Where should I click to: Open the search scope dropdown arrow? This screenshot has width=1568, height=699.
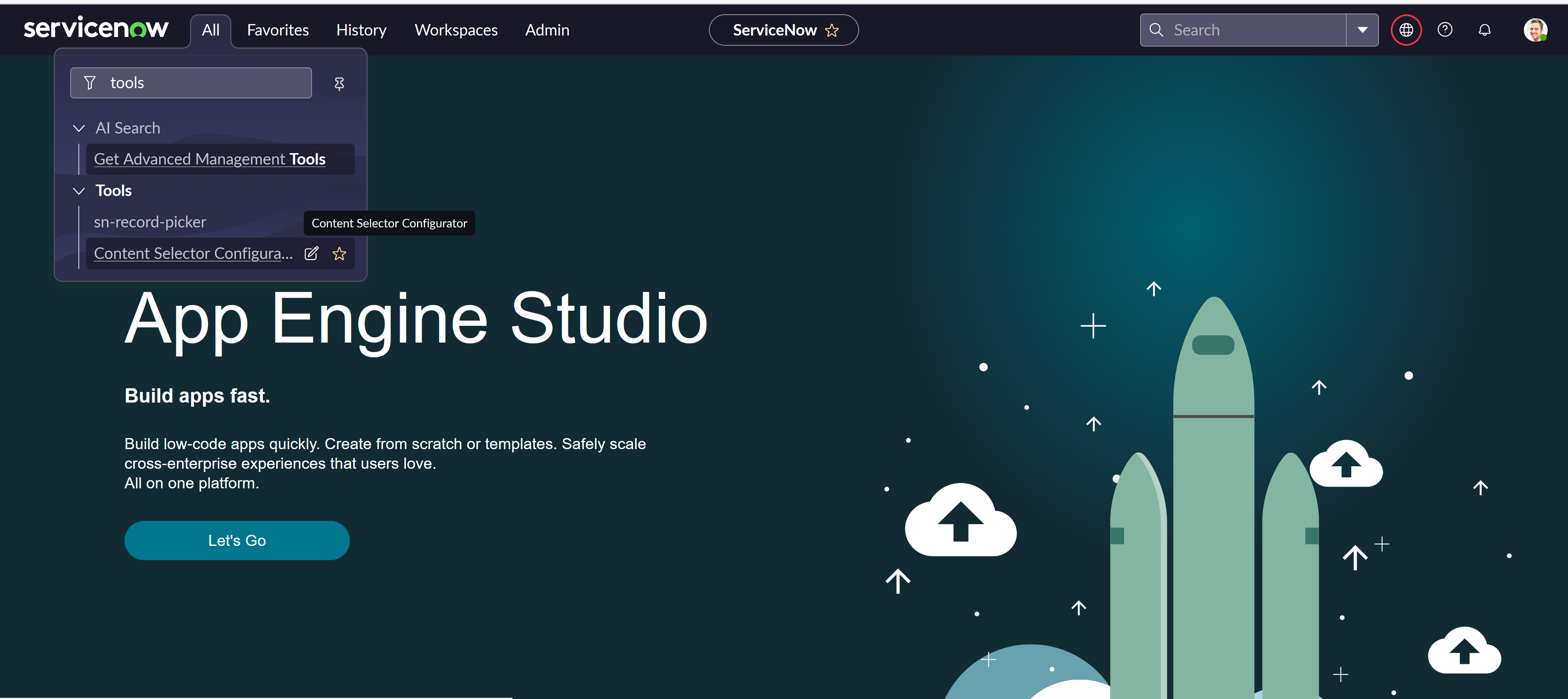(1362, 30)
